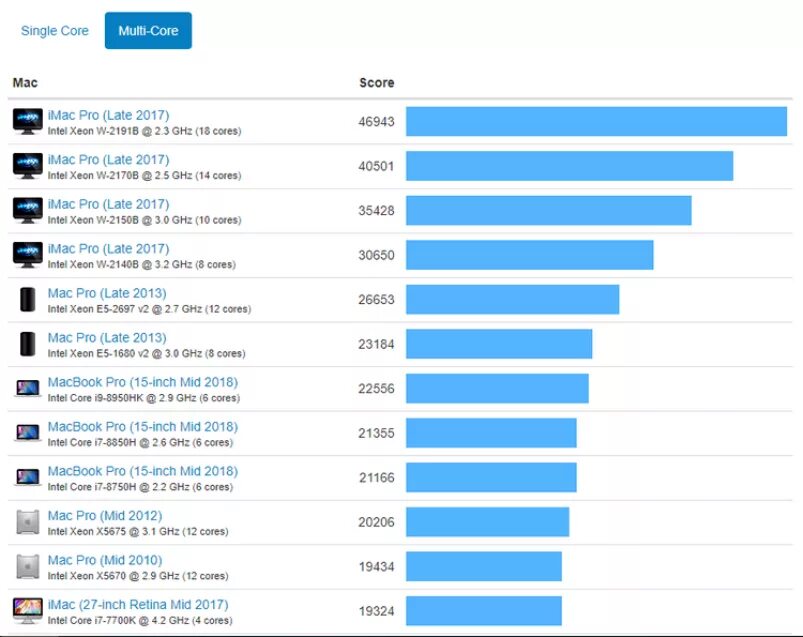Screen dimensions: 803x637
Task: Click the score bar for 21355
Action: 492,433
